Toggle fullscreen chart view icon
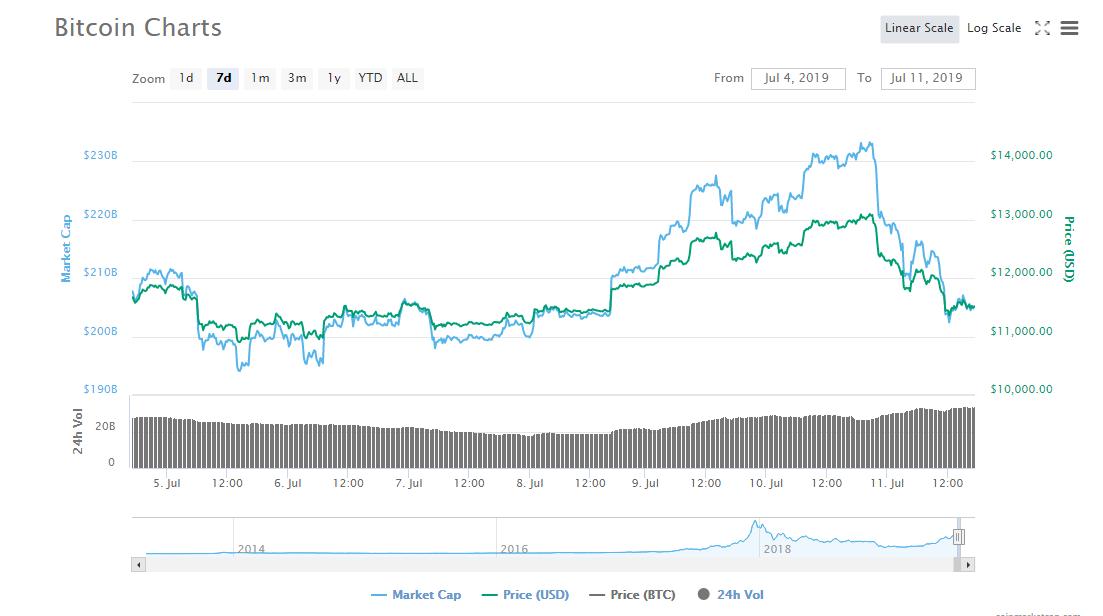1103x616 pixels. pos(1043,28)
